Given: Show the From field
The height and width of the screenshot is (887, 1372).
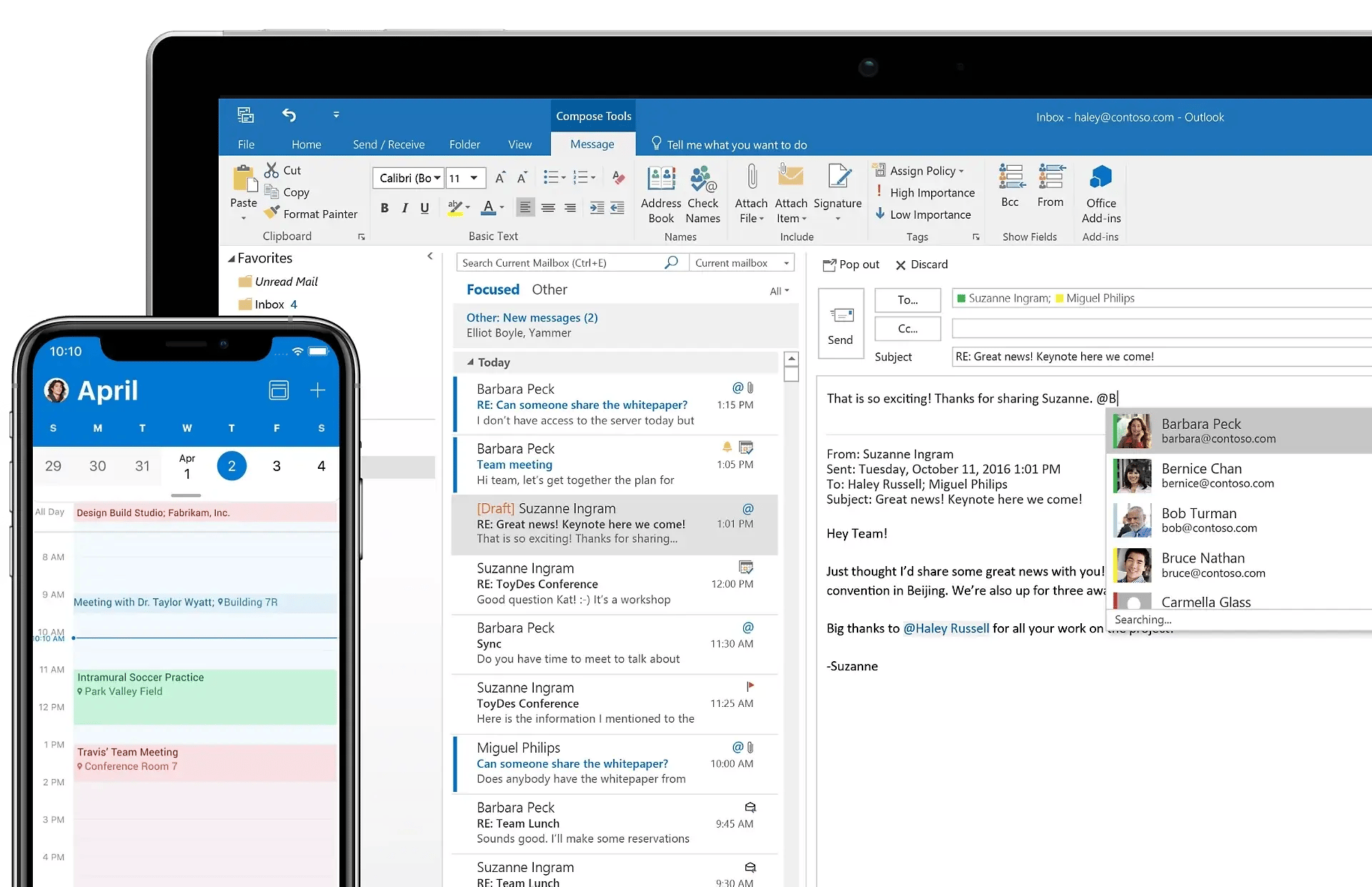Looking at the screenshot, I should [1050, 186].
